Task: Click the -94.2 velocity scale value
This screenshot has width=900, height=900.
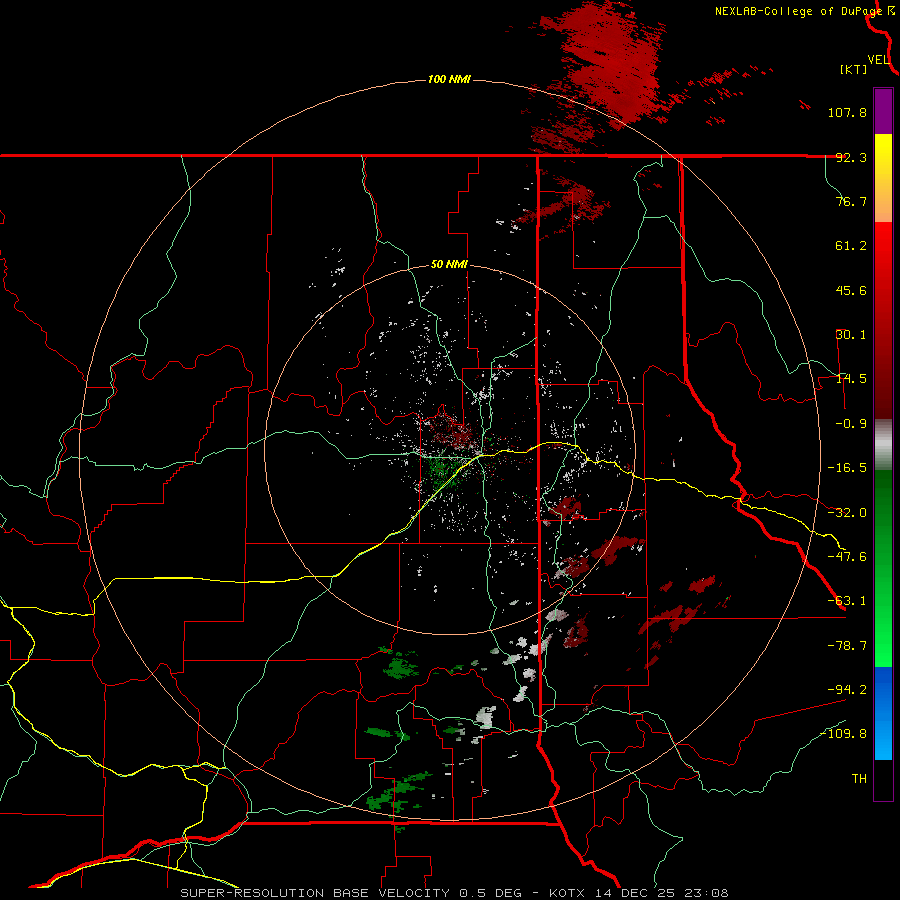Action: (x=847, y=689)
